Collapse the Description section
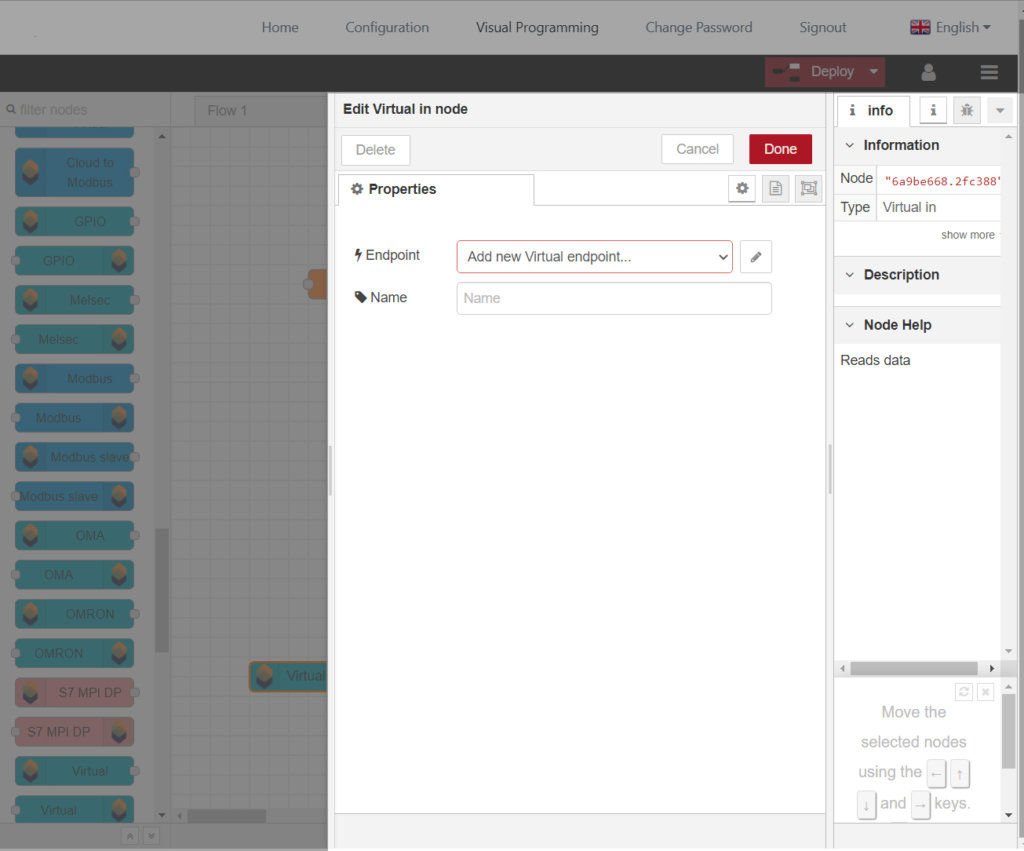1024x851 pixels. (x=850, y=274)
